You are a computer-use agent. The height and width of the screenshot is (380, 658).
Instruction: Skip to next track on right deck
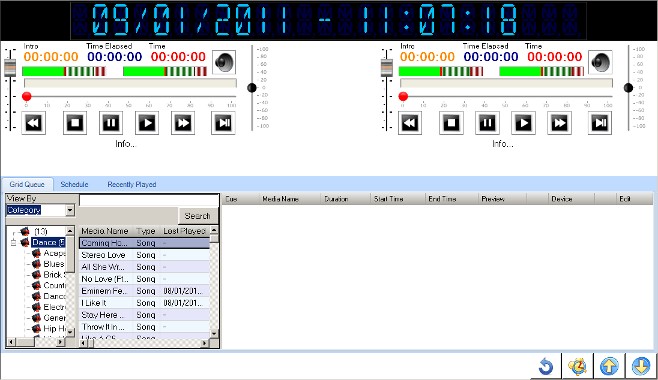click(x=600, y=123)
